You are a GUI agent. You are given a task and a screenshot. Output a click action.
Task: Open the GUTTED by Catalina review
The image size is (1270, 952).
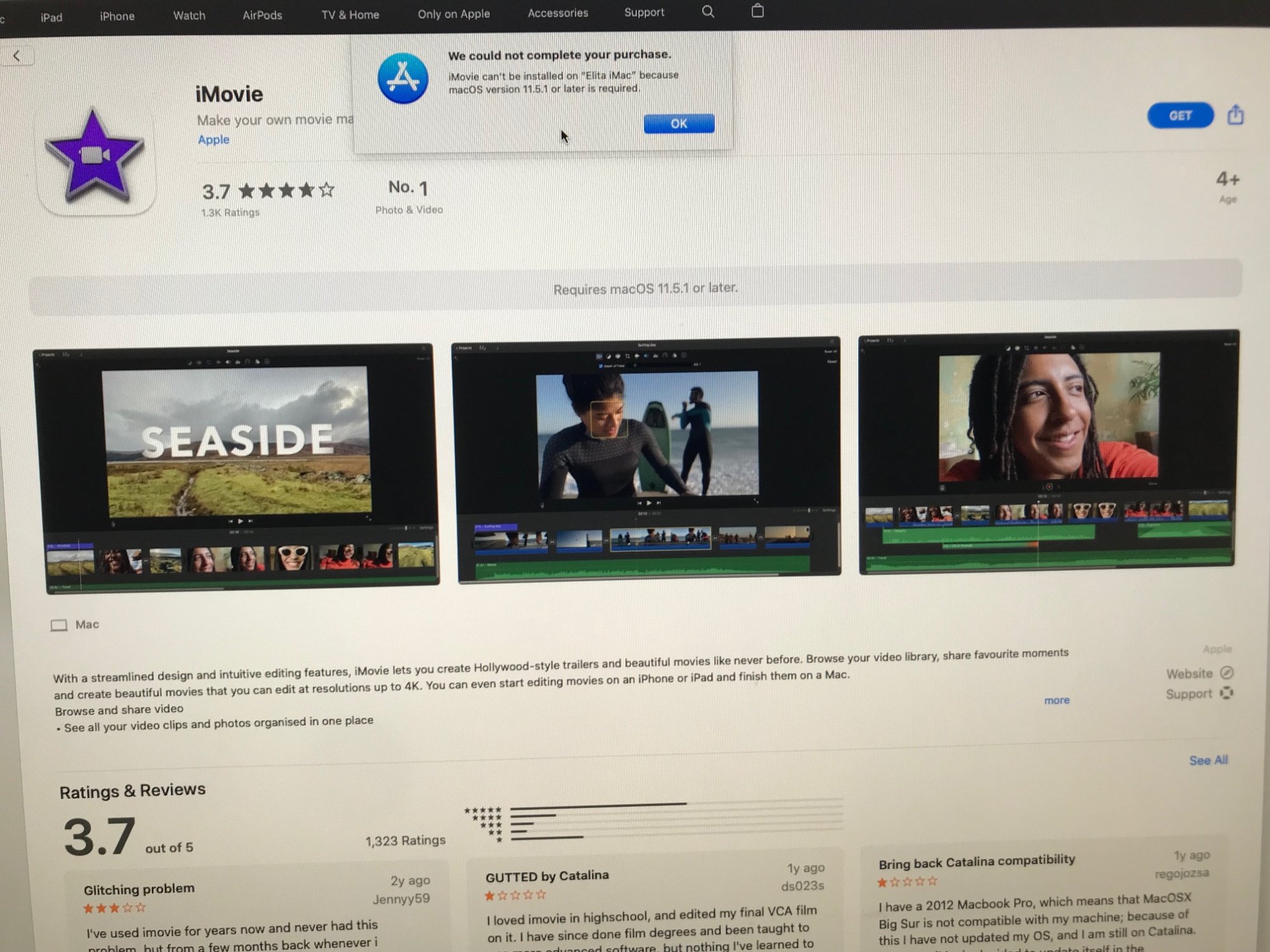(547, 876)
